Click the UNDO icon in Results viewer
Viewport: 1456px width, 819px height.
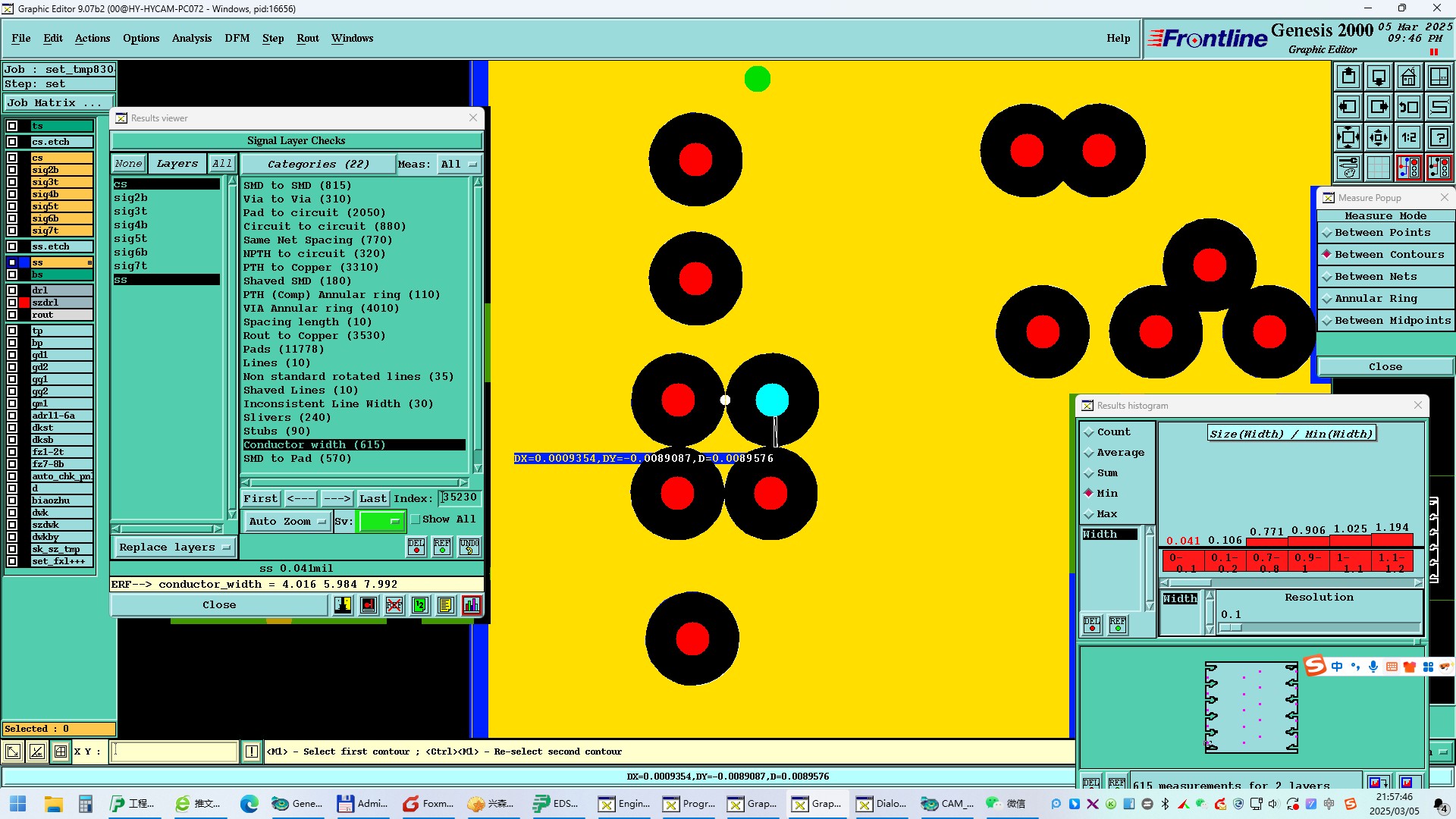[x=469, y=547]
